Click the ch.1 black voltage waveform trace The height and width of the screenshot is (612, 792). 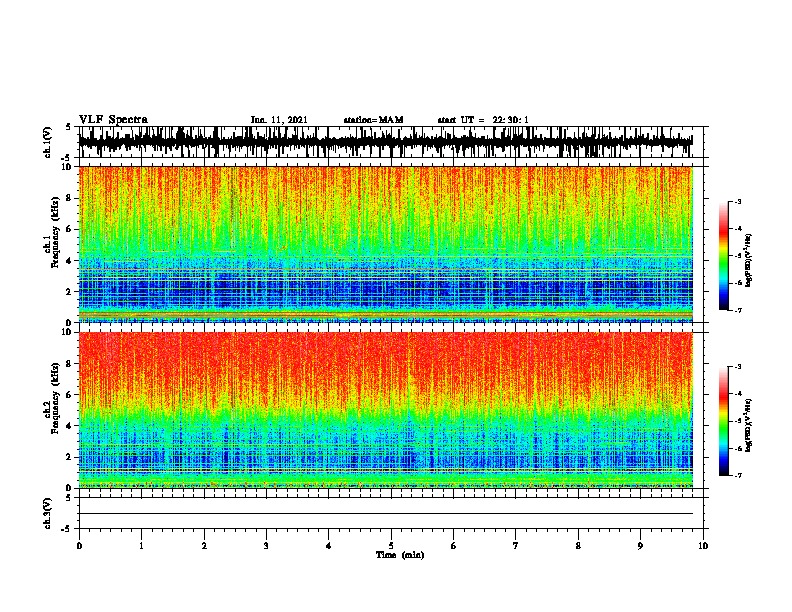385,142
